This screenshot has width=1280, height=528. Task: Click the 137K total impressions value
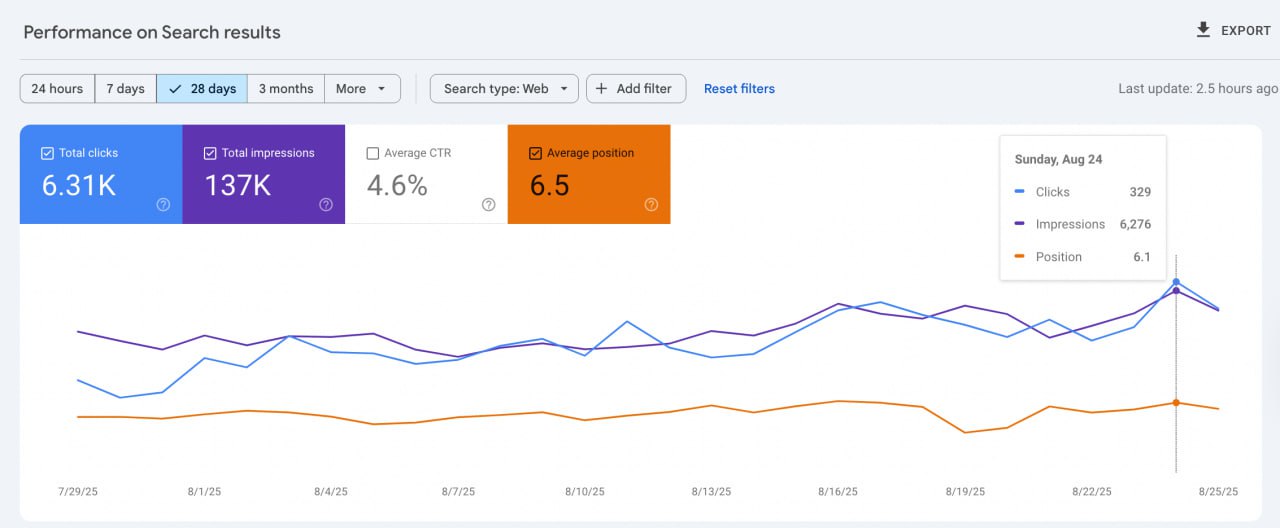[238, 185]
